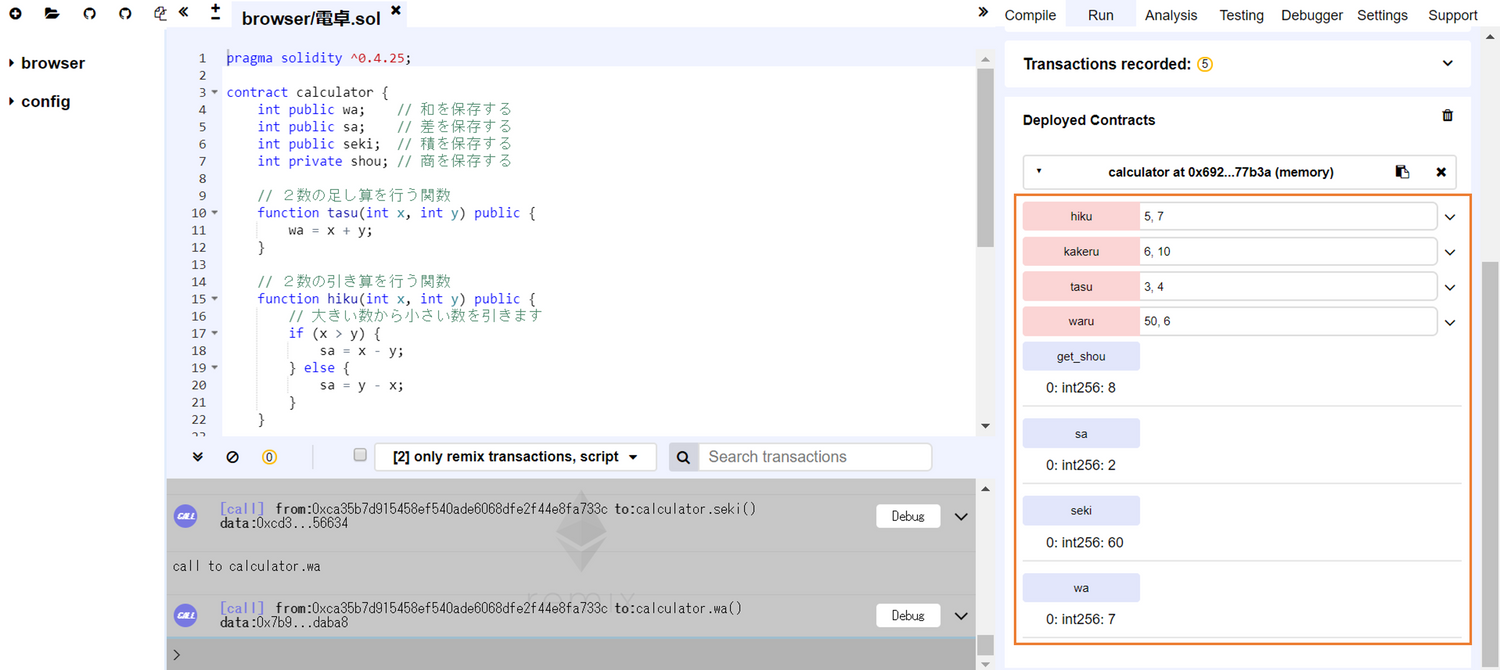The image size is (1500, 670).
Task: Close the browser/電卓.sol editor tab
Action: point(396,10)
